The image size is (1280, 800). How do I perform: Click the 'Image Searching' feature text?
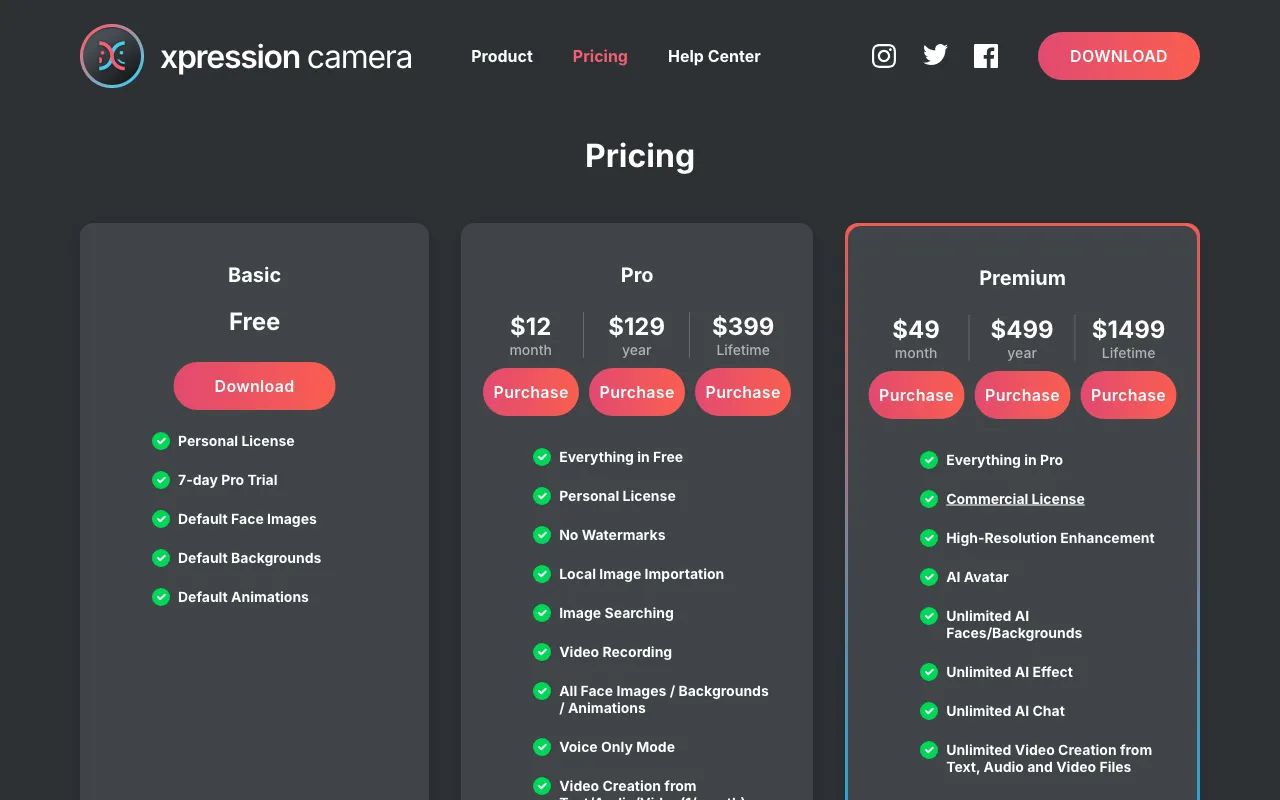616,613
